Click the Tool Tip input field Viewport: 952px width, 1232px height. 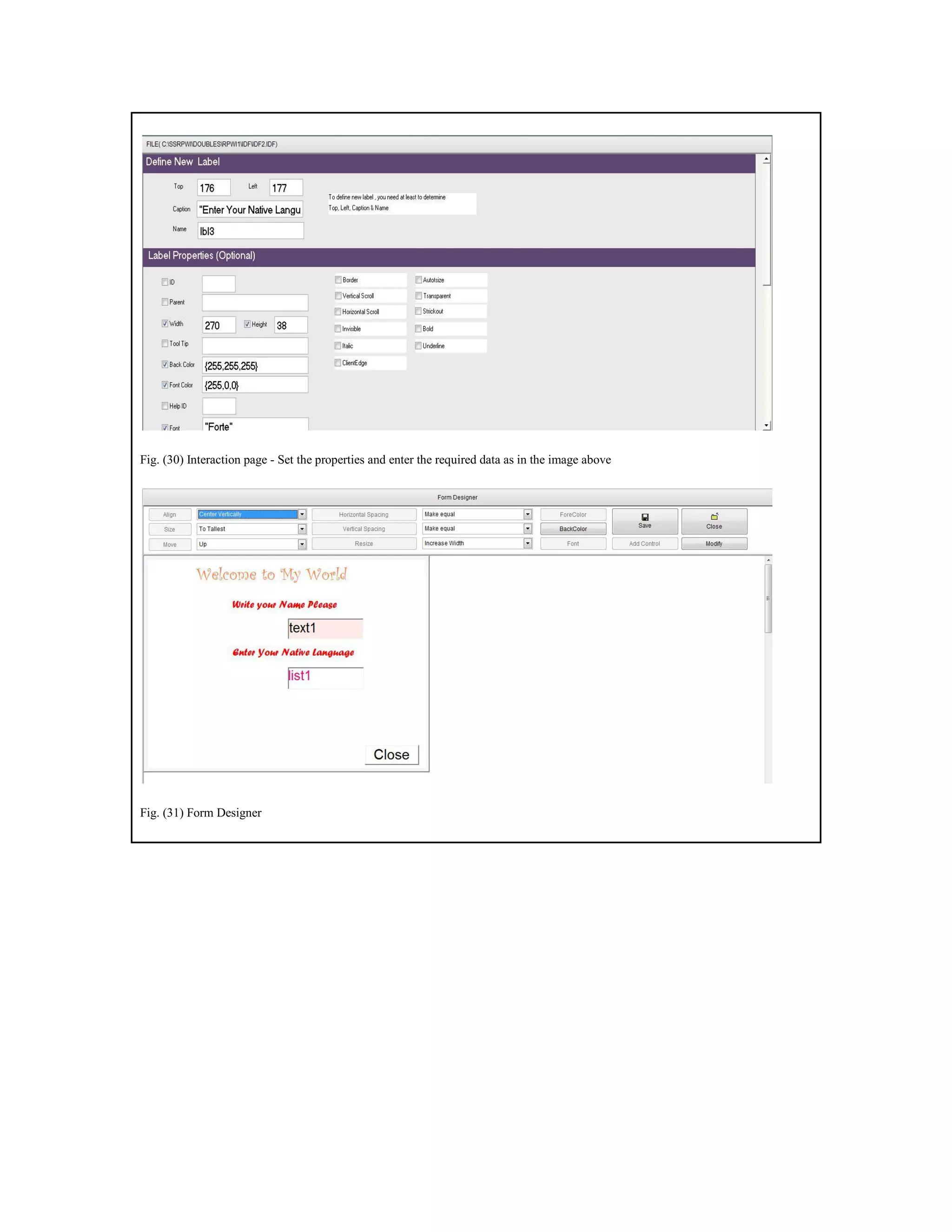[255, 346]
